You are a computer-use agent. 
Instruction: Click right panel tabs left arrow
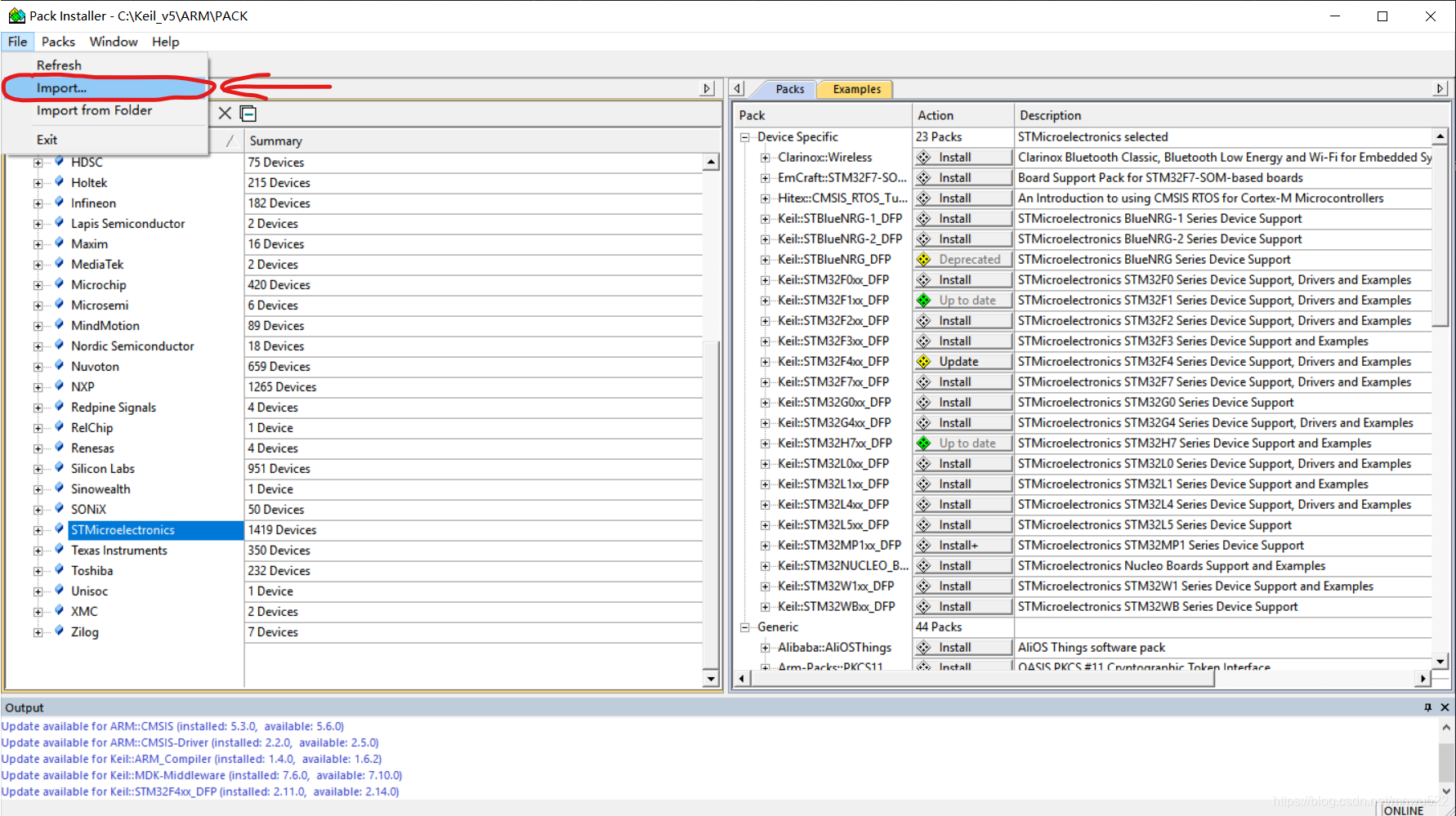[x=738, y=88]
